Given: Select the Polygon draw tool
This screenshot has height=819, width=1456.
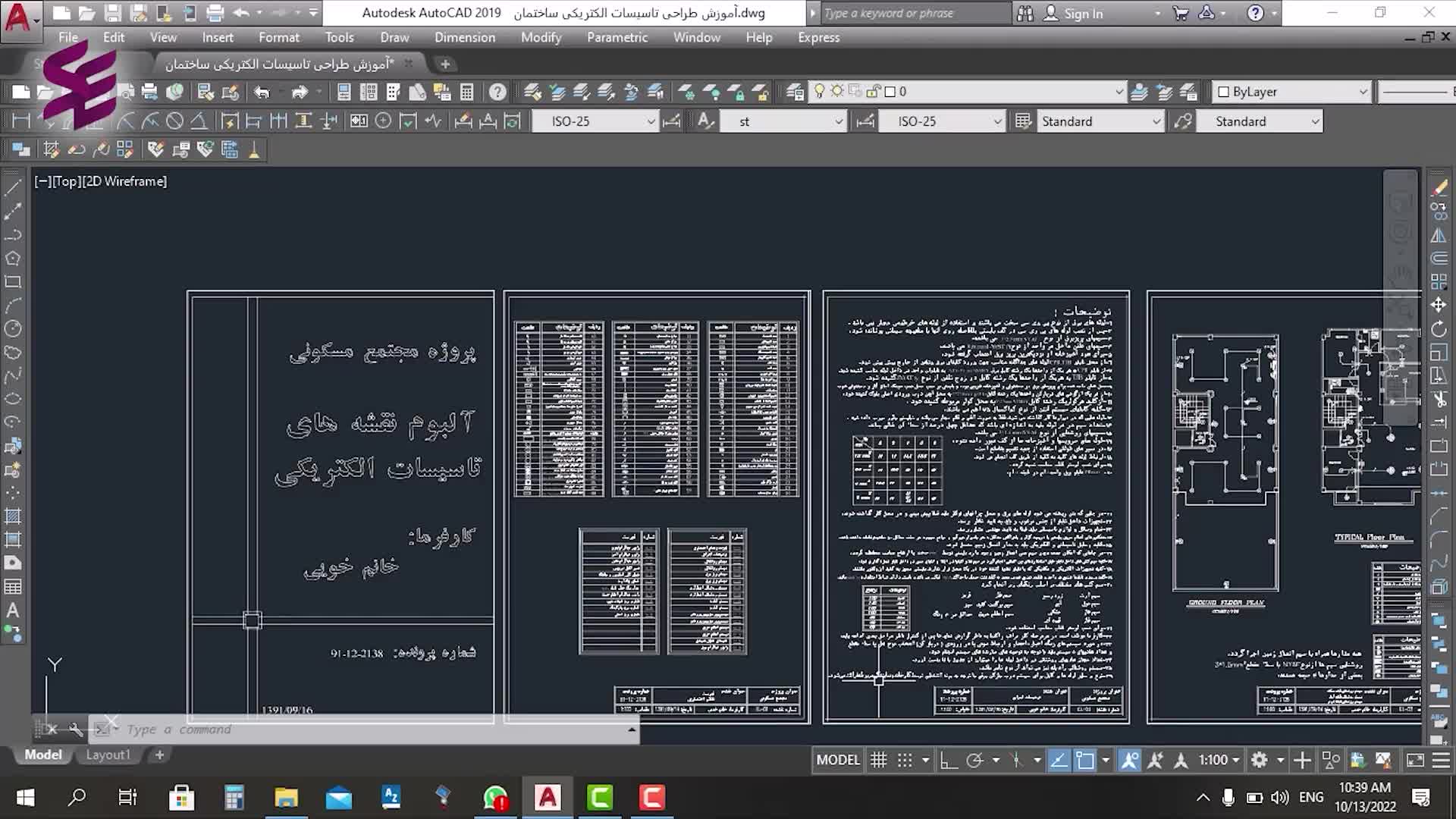Looking at the screenshot, I should (13, 258).
